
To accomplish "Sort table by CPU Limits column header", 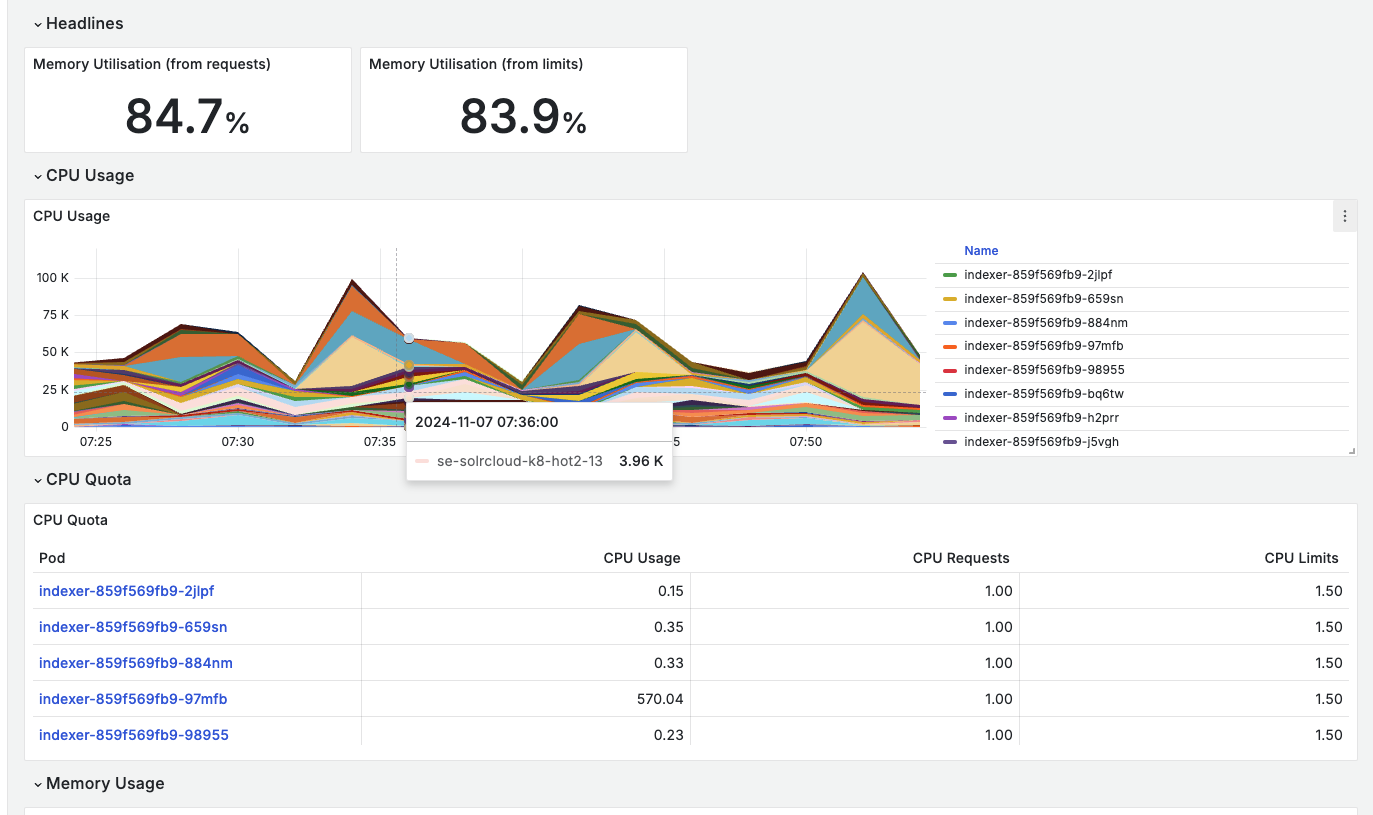I will pyautogui.click(x=1301, y=558).
